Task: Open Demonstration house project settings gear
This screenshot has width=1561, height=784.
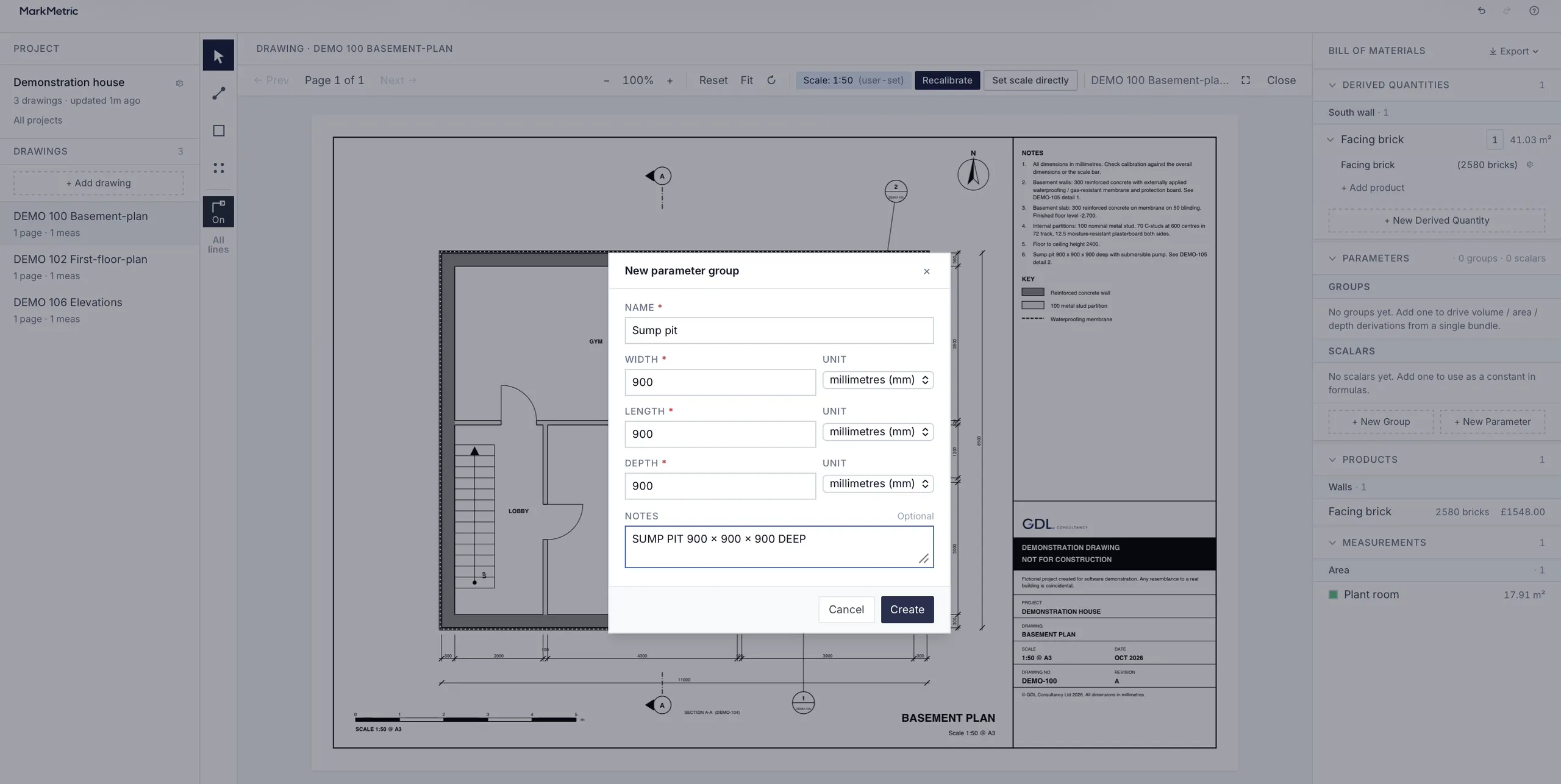Action: tap(179, 83)
